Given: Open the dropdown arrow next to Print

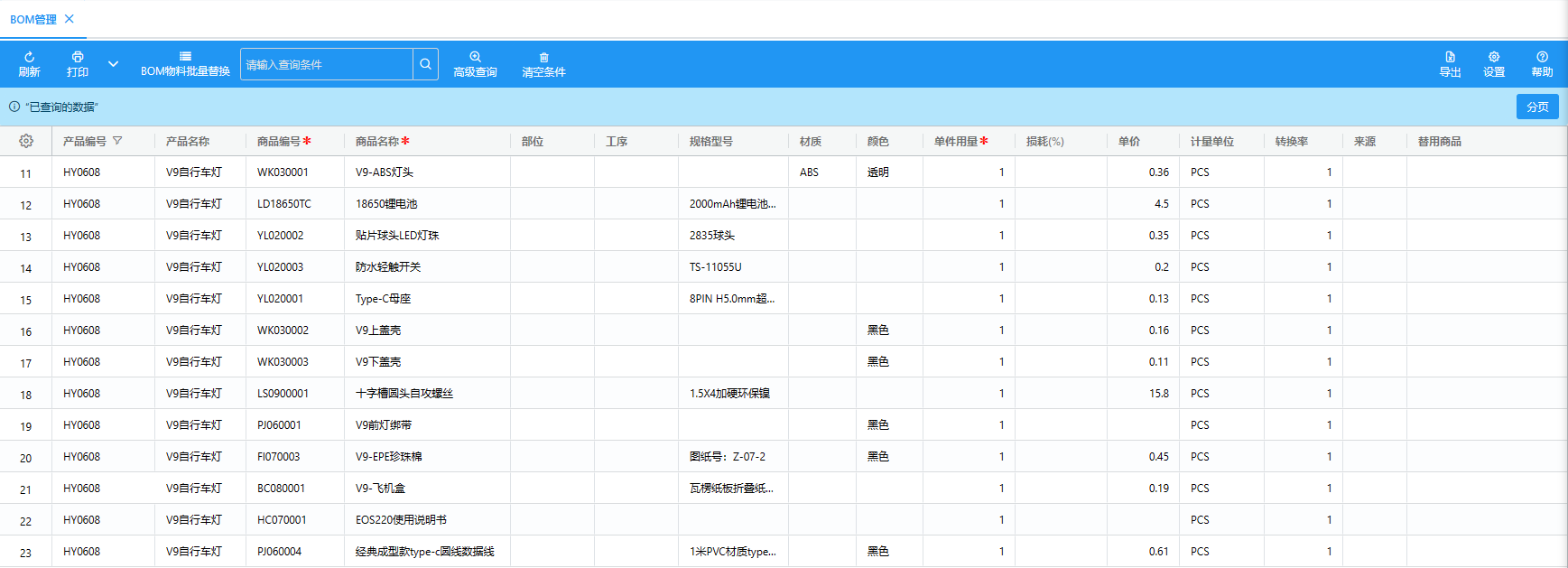Looking at the screenshot, I should tap(113, 64).
